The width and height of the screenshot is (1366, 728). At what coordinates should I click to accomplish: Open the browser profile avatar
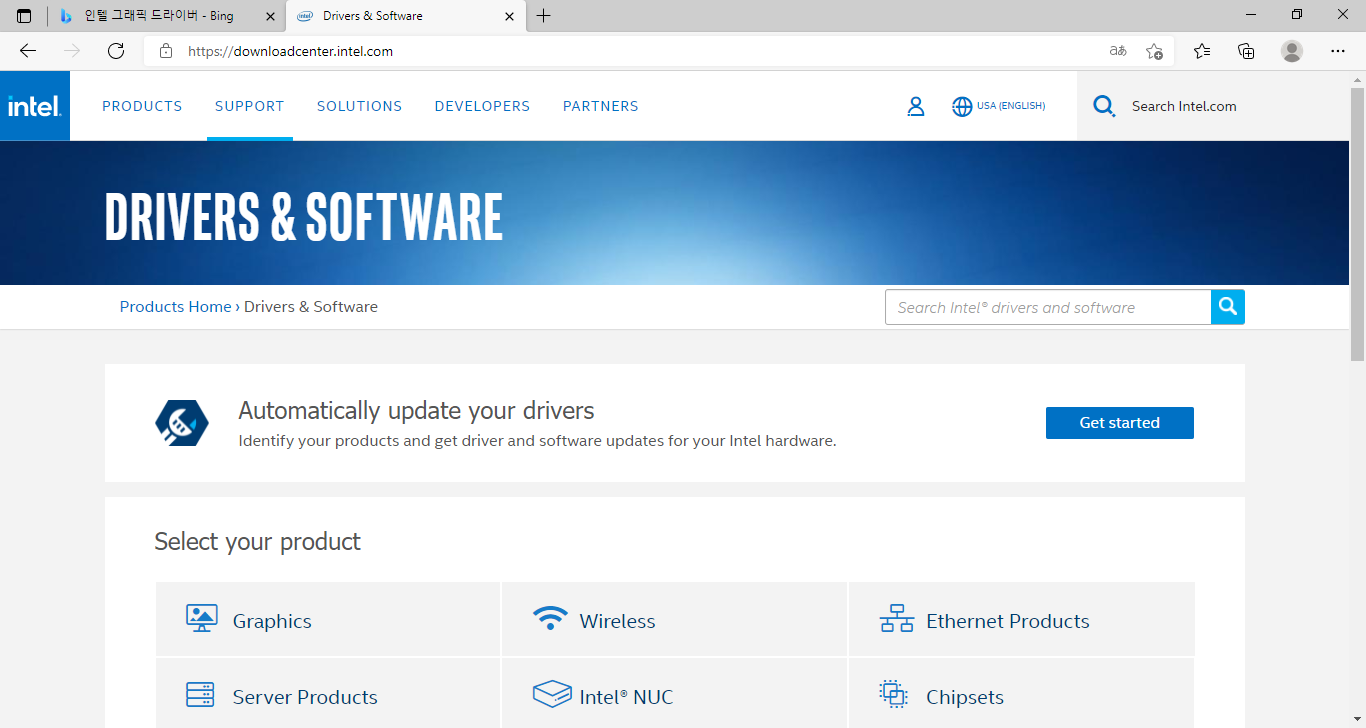point(1292,51)
